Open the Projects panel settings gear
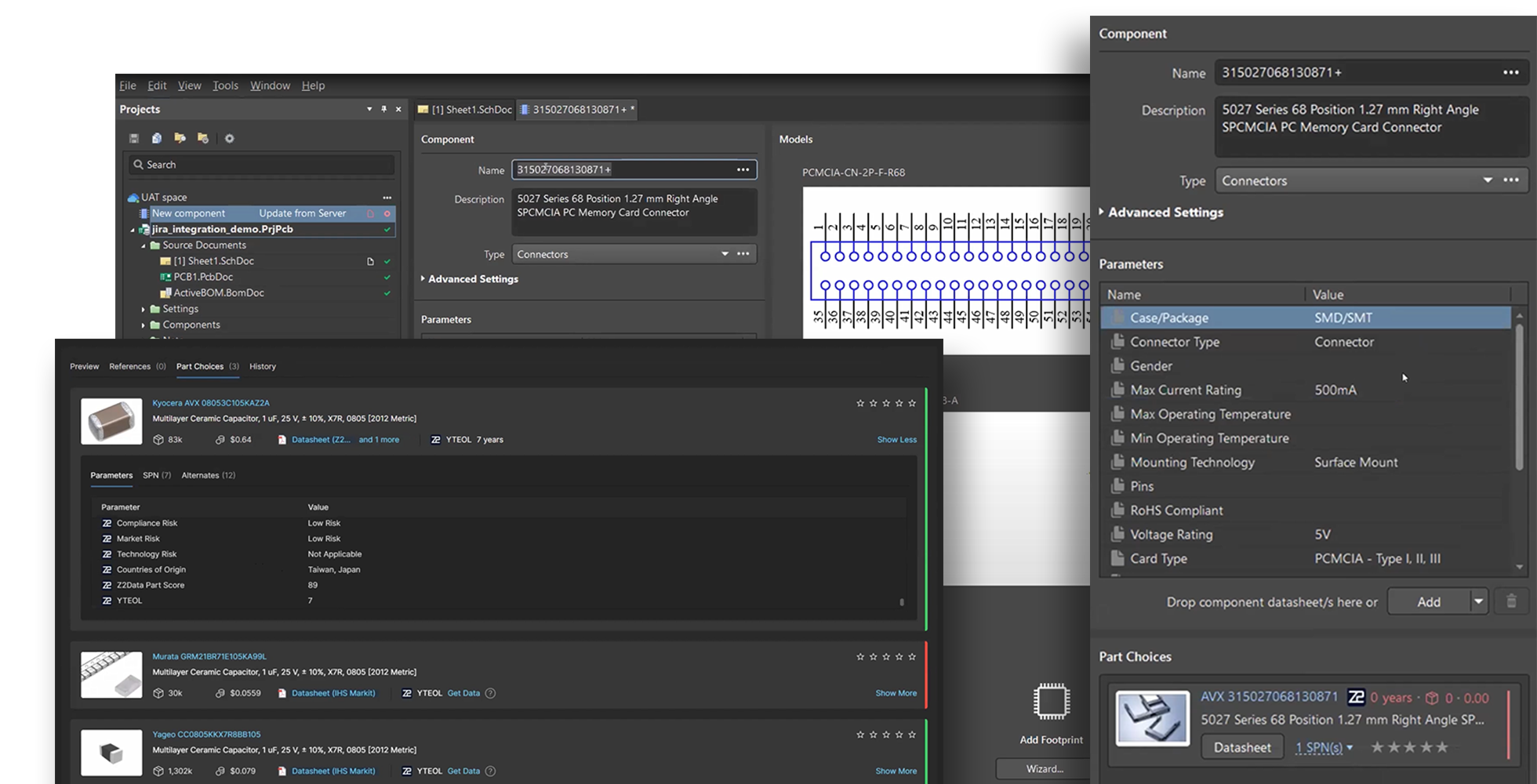The height and width of the screenshot is (784, 1537). pos(230,138)
